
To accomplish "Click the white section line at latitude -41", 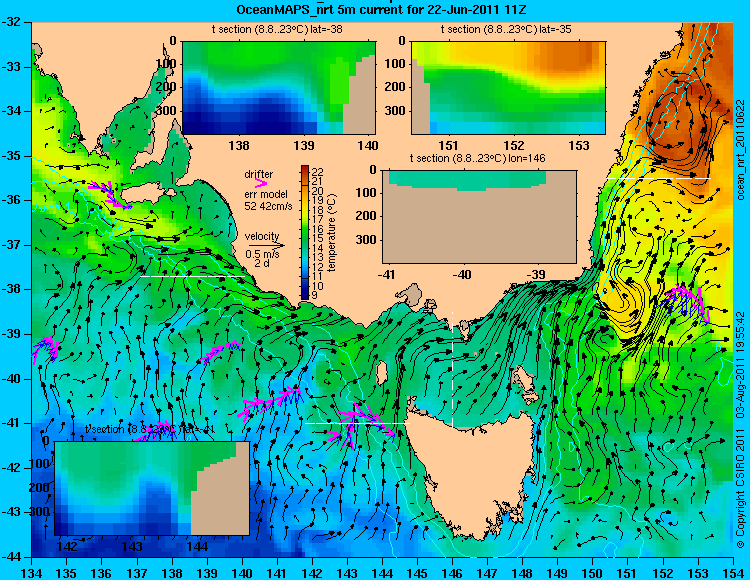I will coord(357,423).
